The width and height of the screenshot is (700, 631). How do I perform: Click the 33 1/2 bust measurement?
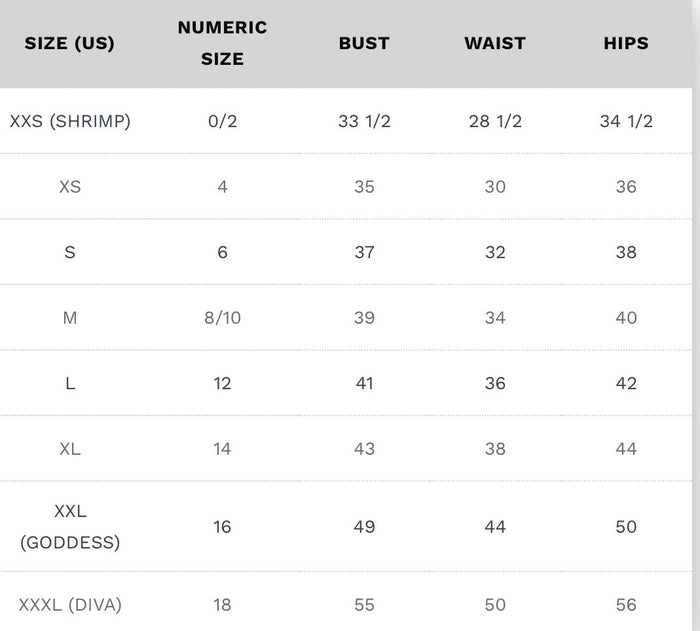364,121
